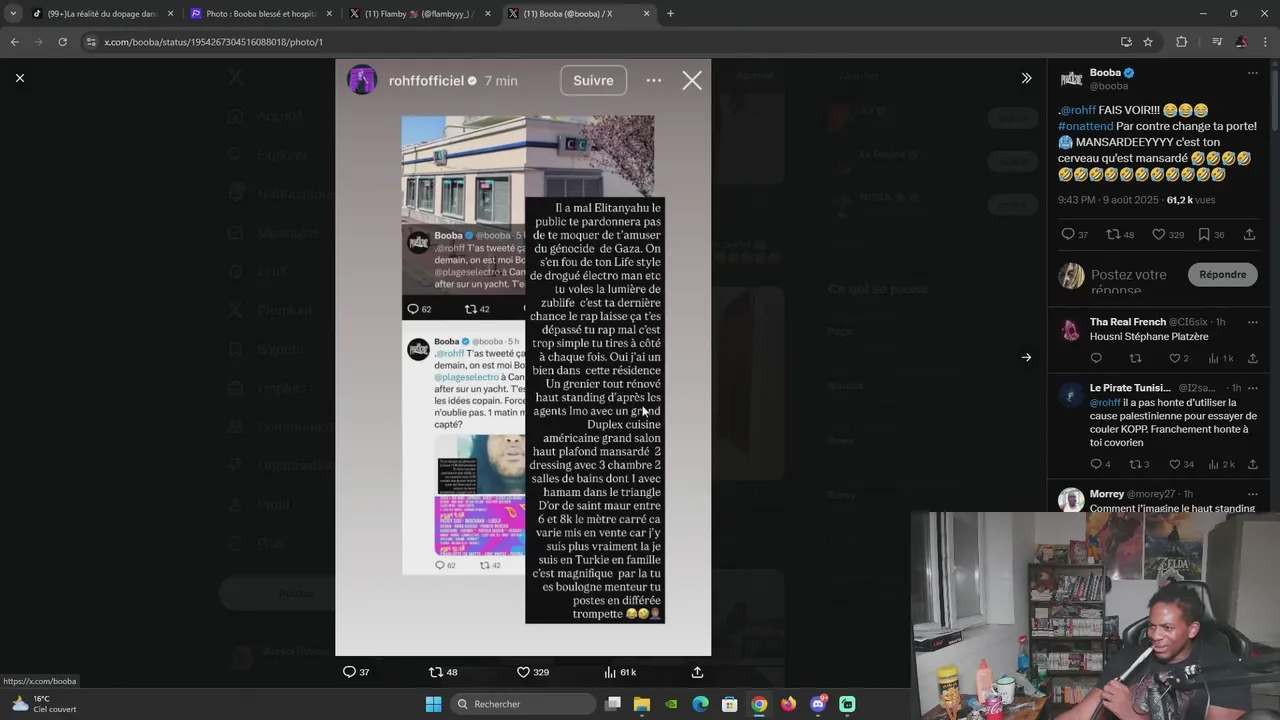The image size is (1280, 720).
Task: Open Tha Real French profile avatar
Action: pyautogui.click(x=1071, y=330)
